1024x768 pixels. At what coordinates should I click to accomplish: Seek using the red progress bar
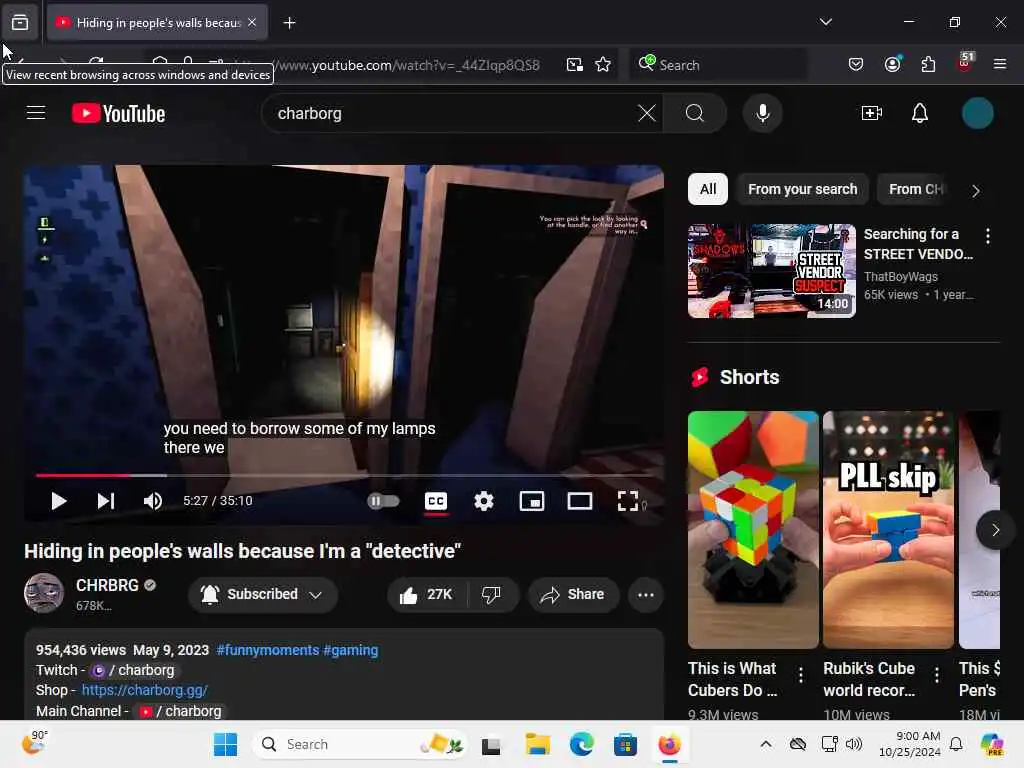pyautogui.click(x=349, y=475)
